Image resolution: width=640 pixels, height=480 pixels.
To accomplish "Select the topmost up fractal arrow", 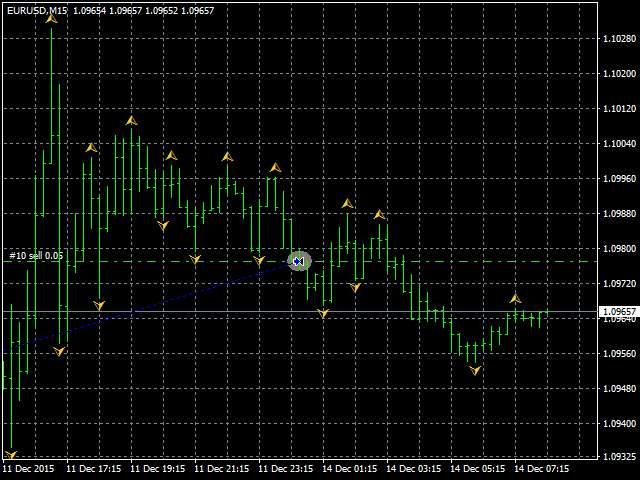I will (x=51, y=19).
